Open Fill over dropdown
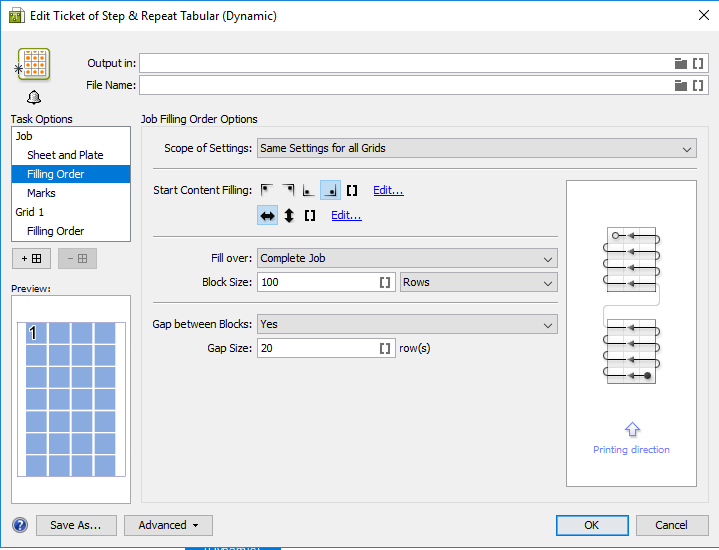This screenshot has height=550, width=719. 407,258
